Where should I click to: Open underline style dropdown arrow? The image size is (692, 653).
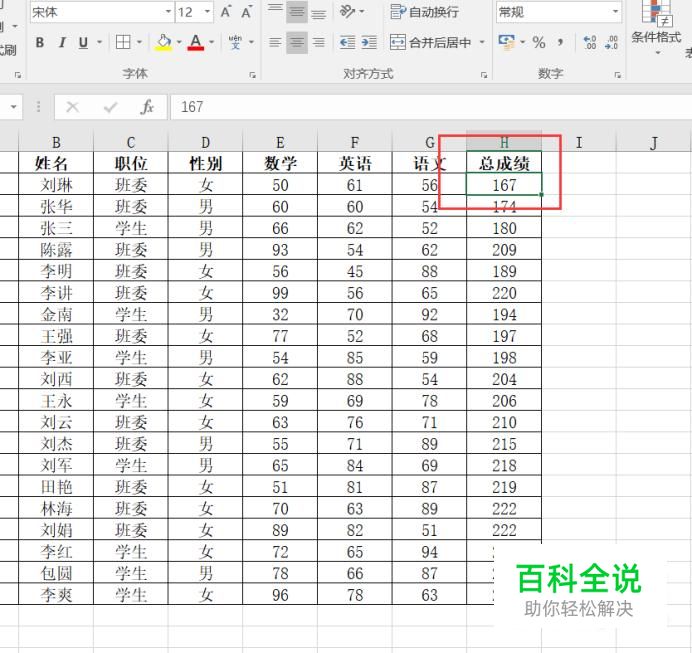point(100,43)
